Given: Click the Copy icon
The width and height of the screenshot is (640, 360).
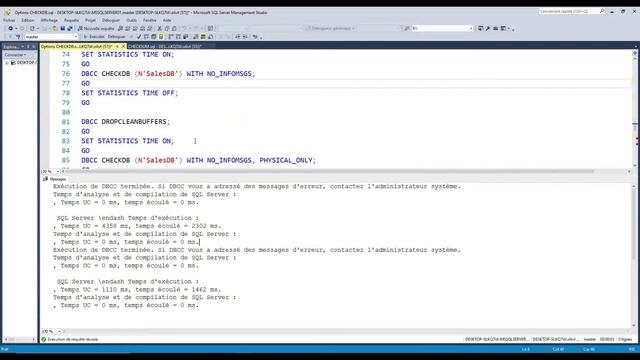Looking at the screenshot, I should click(x=167, y=28).
